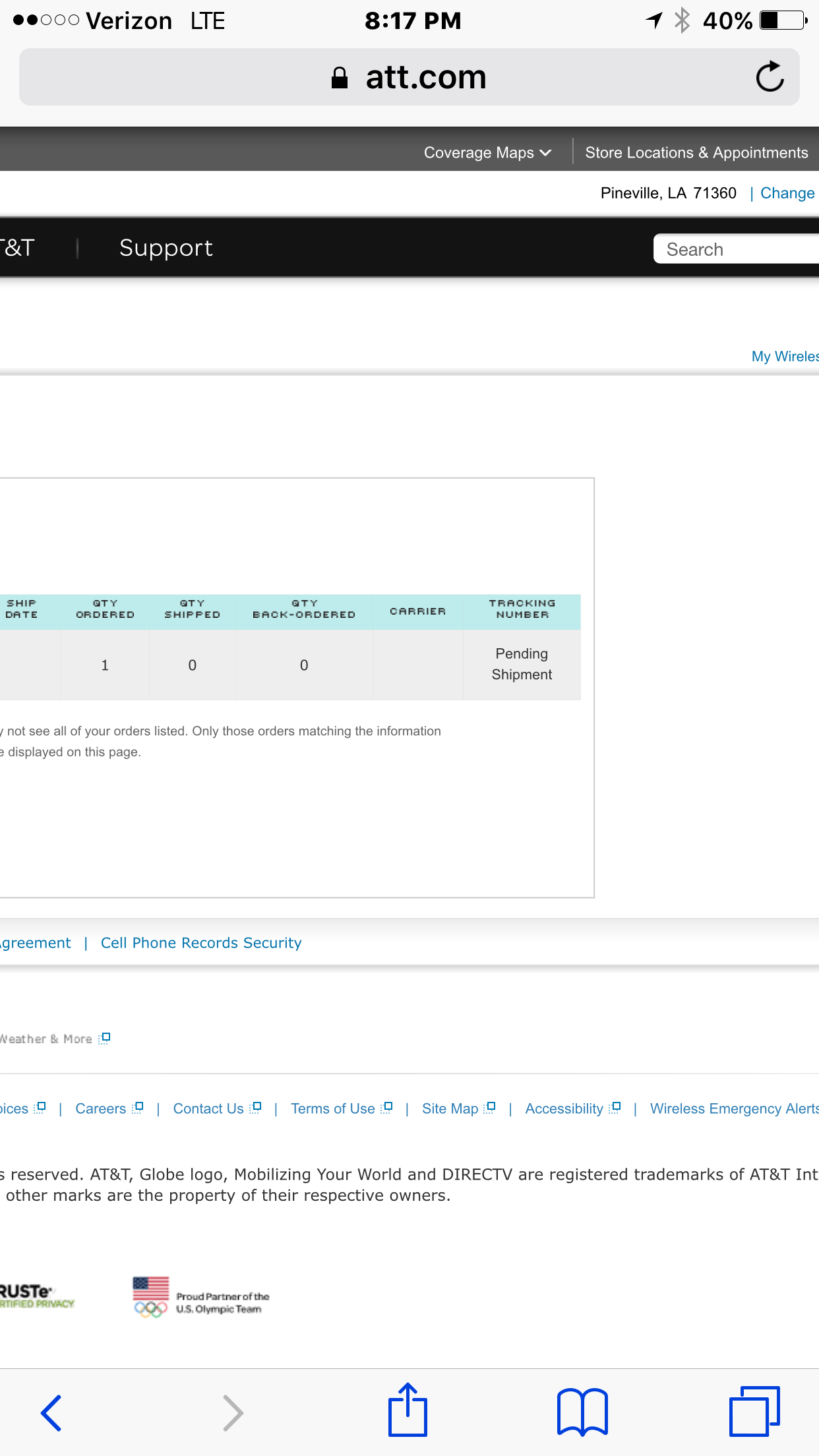
Task: Tap the location arrow status icon
Action: pyautogui.click(x=654, y=20)
